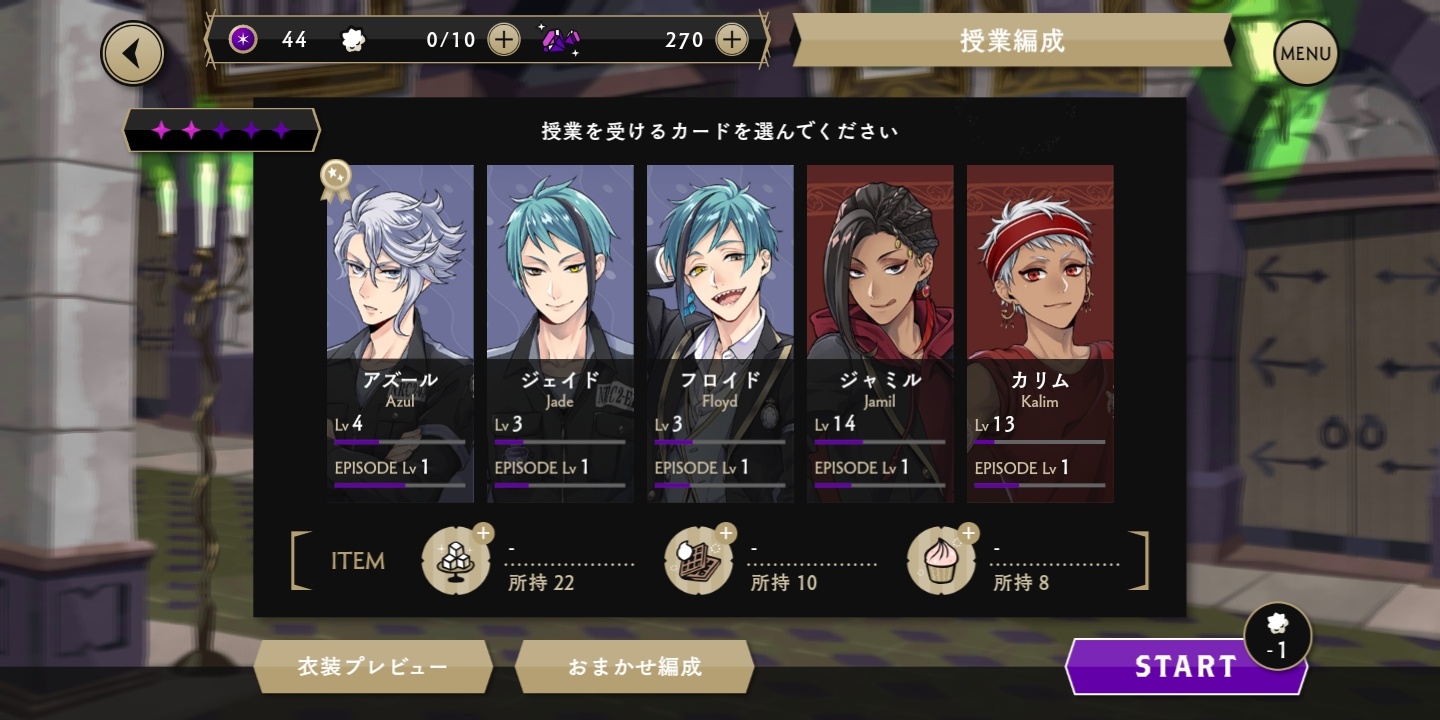Select the Jade card

tap(560, 334)
